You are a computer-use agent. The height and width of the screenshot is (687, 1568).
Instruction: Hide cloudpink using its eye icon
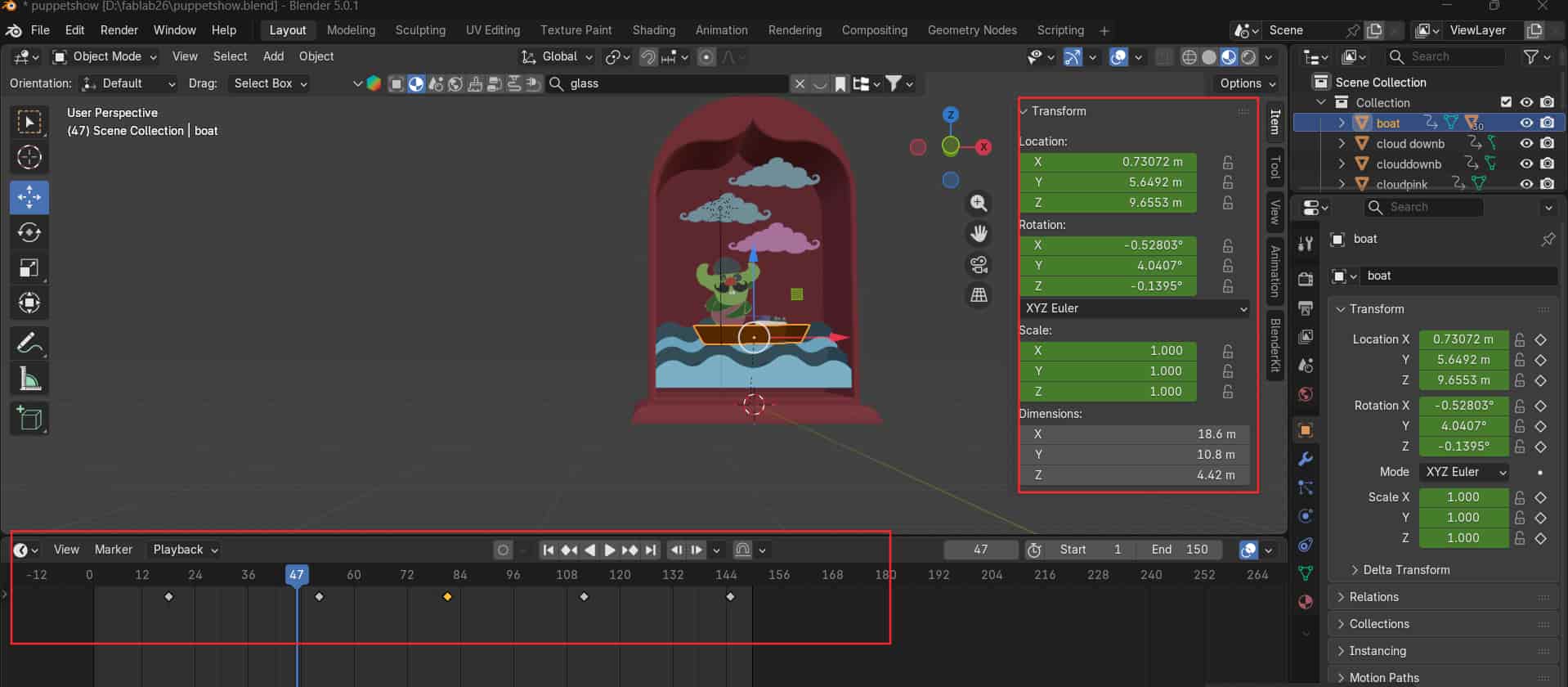1526,184
